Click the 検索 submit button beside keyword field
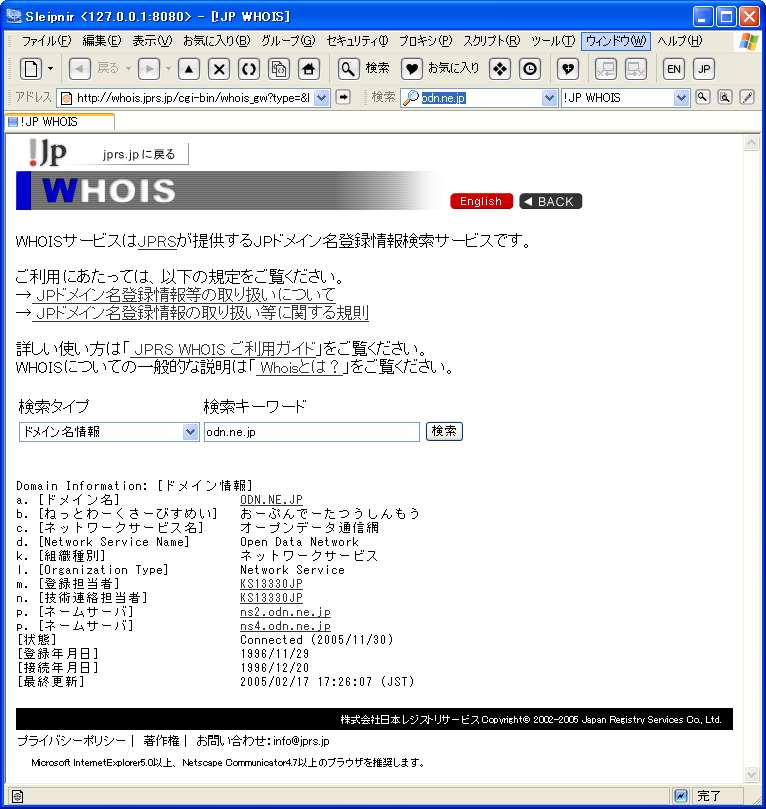 444,431
